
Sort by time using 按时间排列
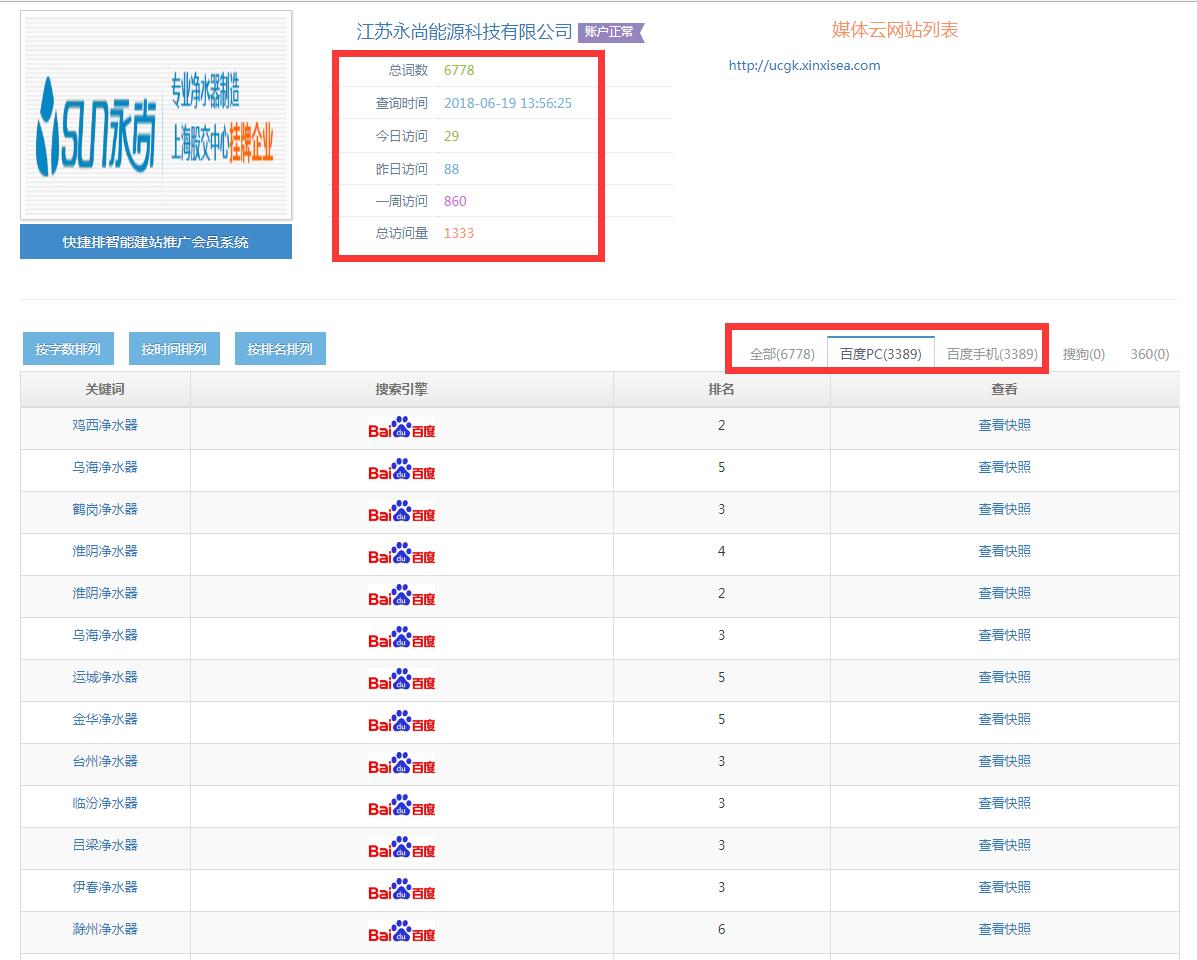(174, 349)
